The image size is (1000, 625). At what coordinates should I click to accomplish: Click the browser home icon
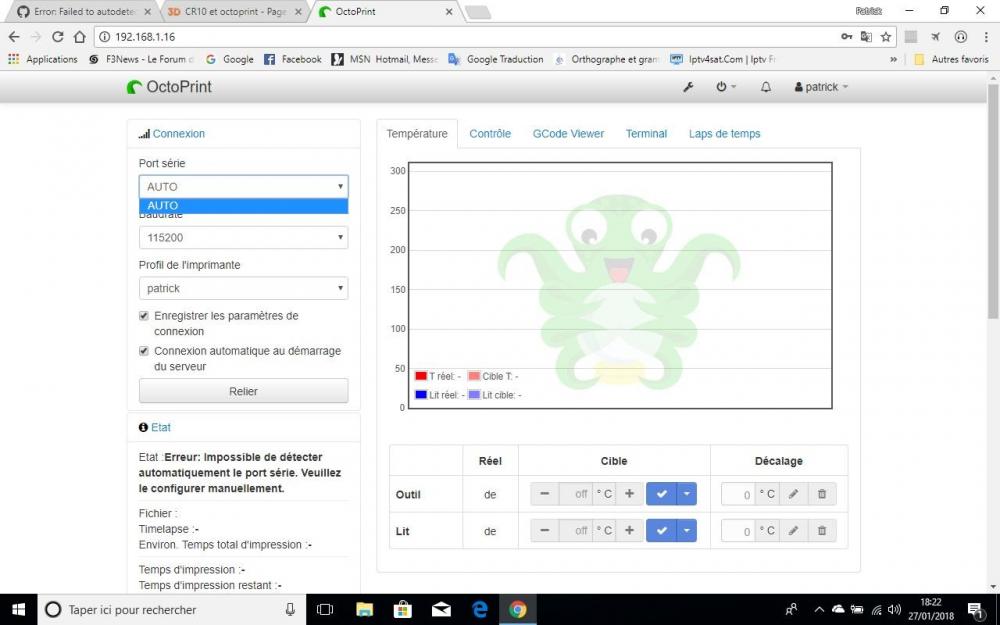79,37
